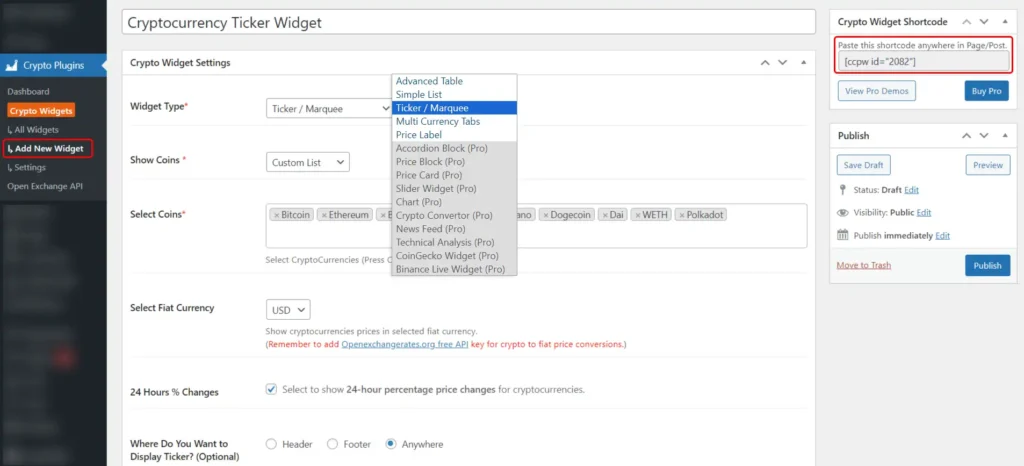Move Crypto Widget Settings panel down
Image resolution: width=1024 pixels, height=466 pixels.
click(x=783, y=63)
